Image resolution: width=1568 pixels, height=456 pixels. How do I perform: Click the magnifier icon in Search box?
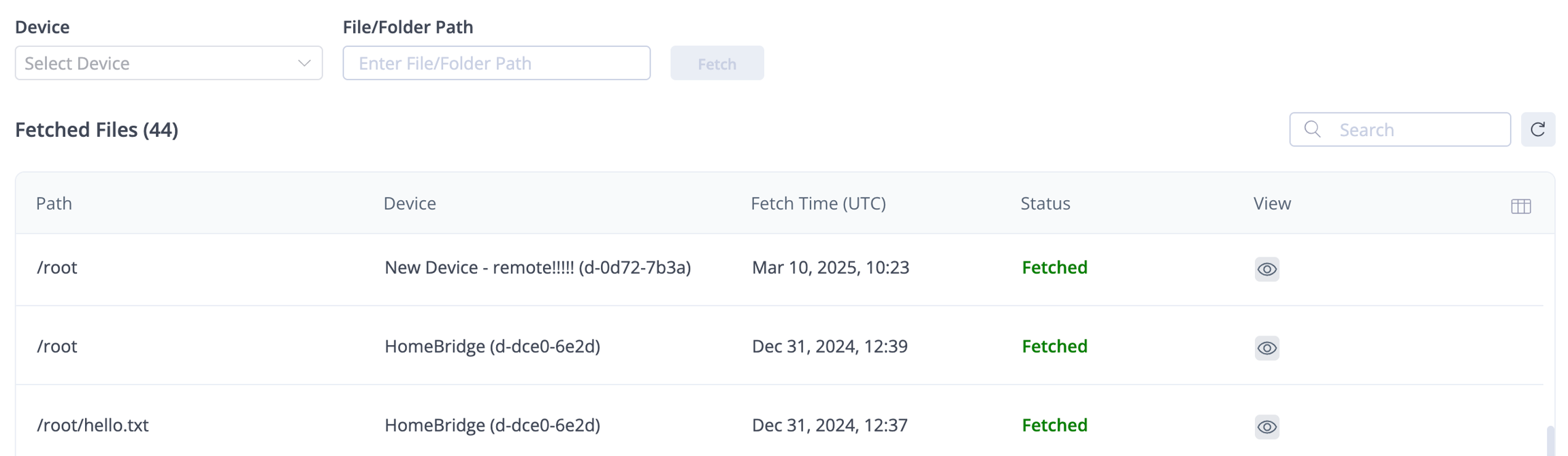point(1312,129)
